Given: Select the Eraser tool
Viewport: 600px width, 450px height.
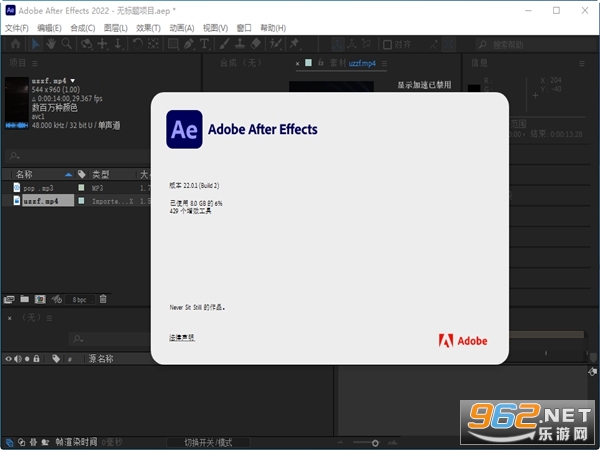Looking at the screenshot, I should [x=256, y=44].
